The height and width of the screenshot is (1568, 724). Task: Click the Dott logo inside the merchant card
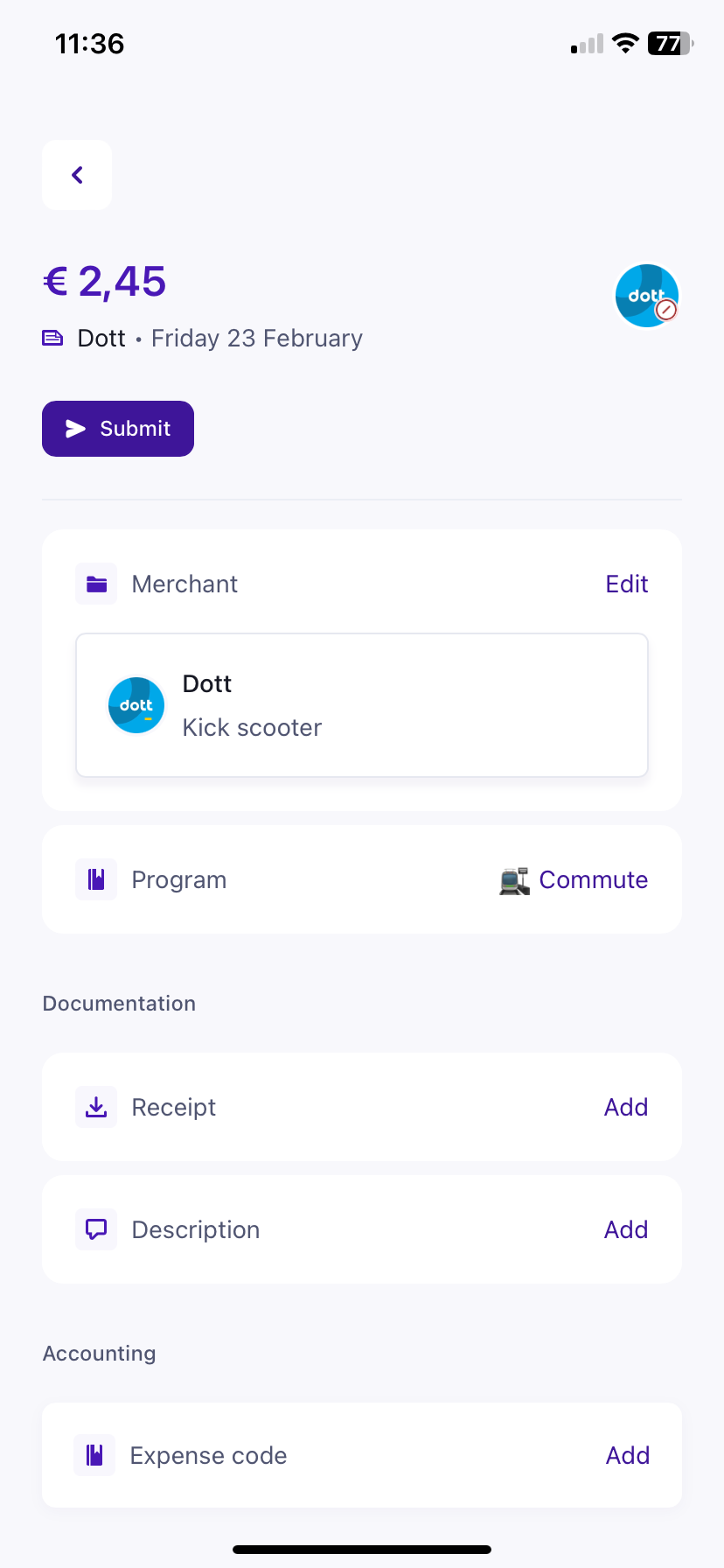coord(136,704)
